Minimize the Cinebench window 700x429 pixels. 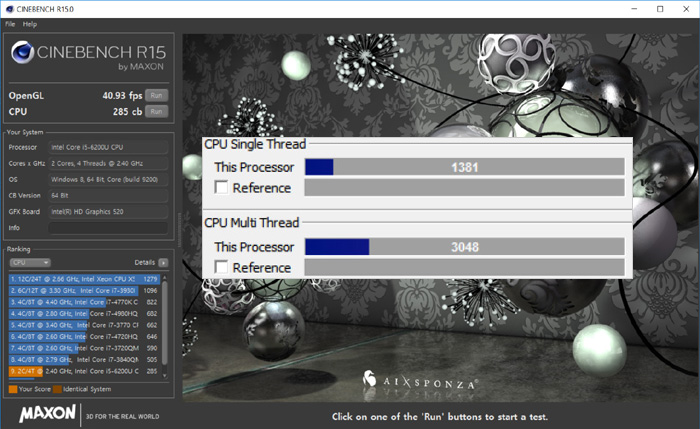(x=634, y=9)
